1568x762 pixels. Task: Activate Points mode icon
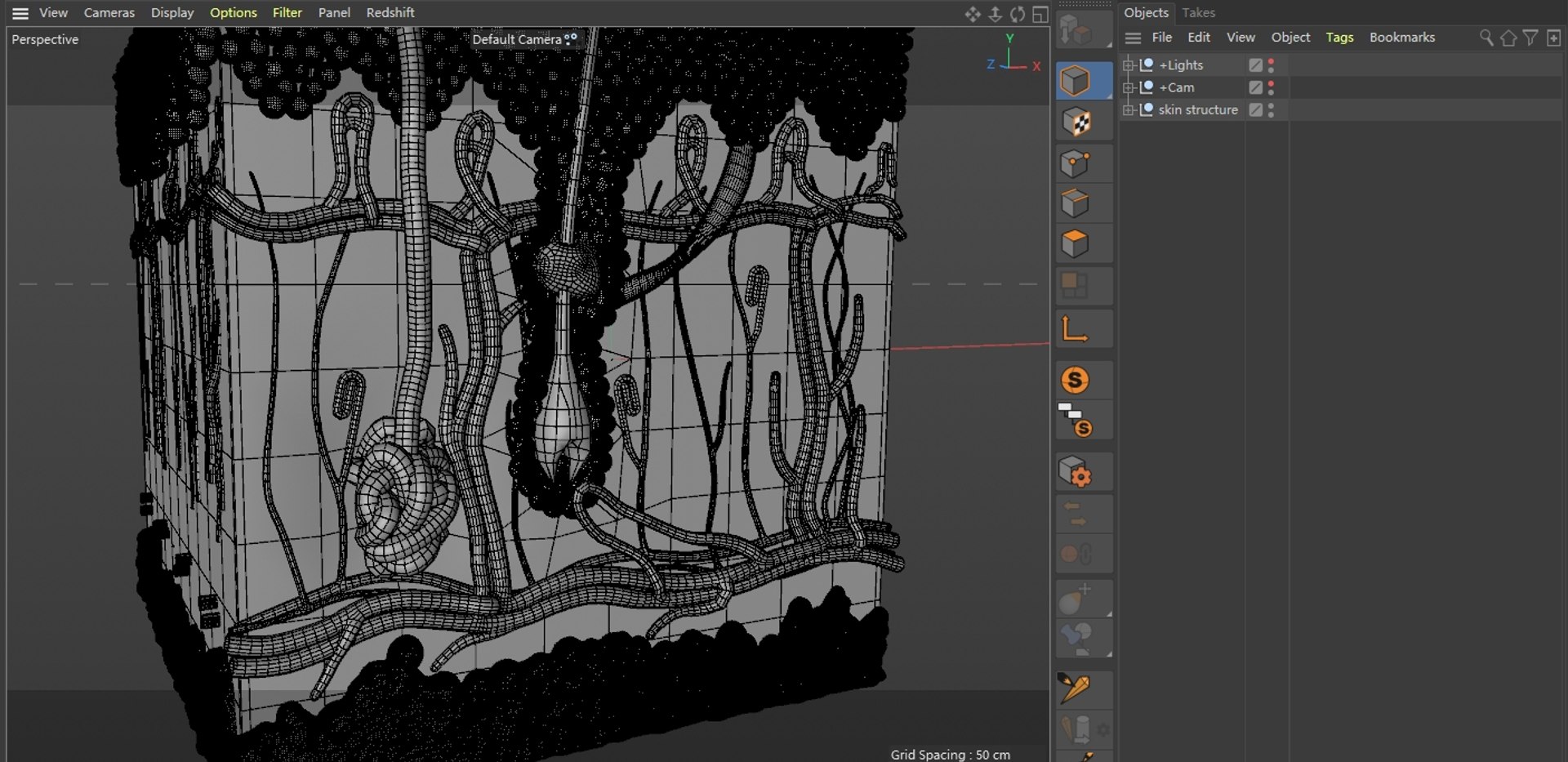pyautogui.click(x=1076, y=163)
